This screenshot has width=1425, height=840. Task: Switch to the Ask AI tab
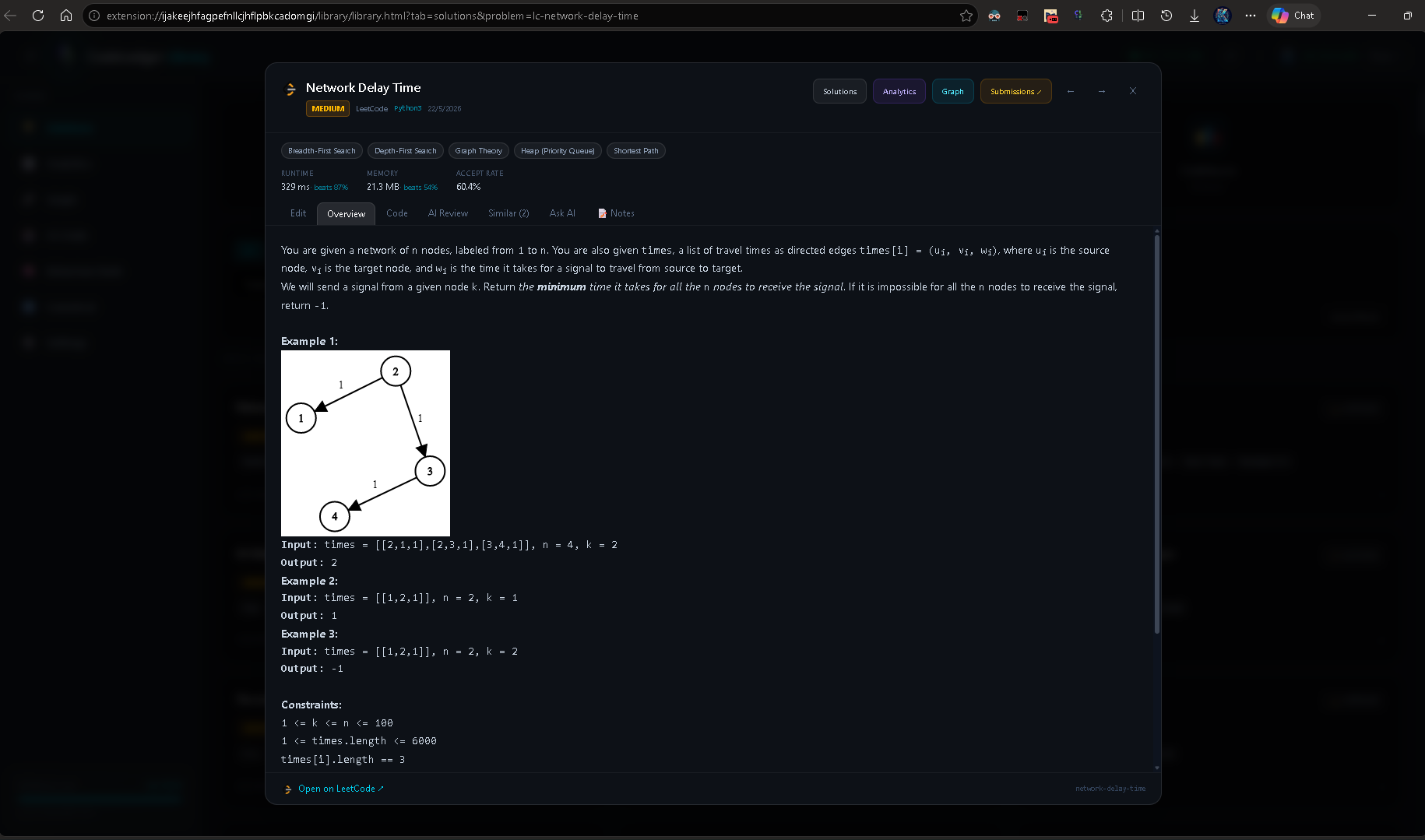click(x=562, y=213)
